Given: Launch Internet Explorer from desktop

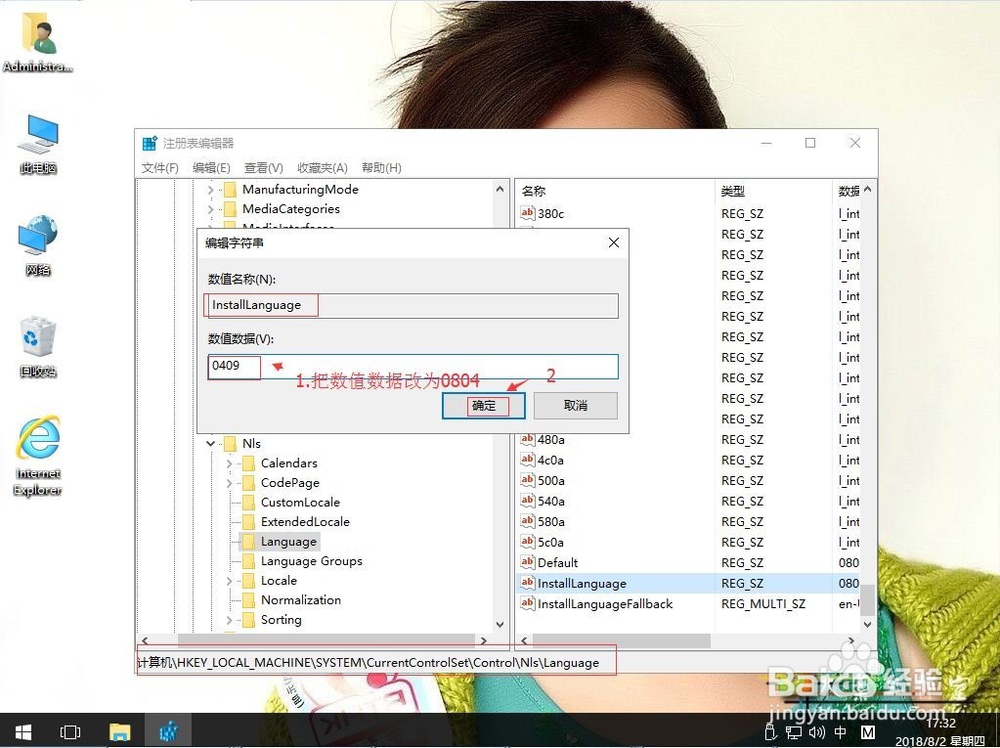Looking at the screenshot, I should click(x=38, y=456).
